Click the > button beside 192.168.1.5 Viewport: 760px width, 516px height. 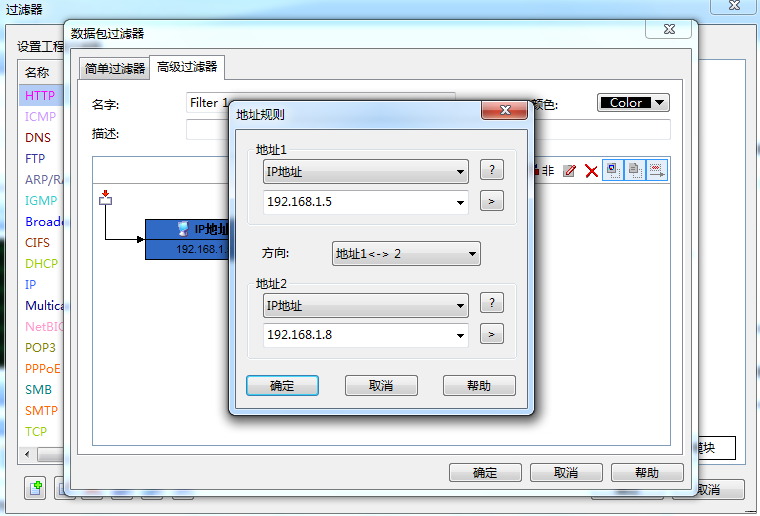491,201
